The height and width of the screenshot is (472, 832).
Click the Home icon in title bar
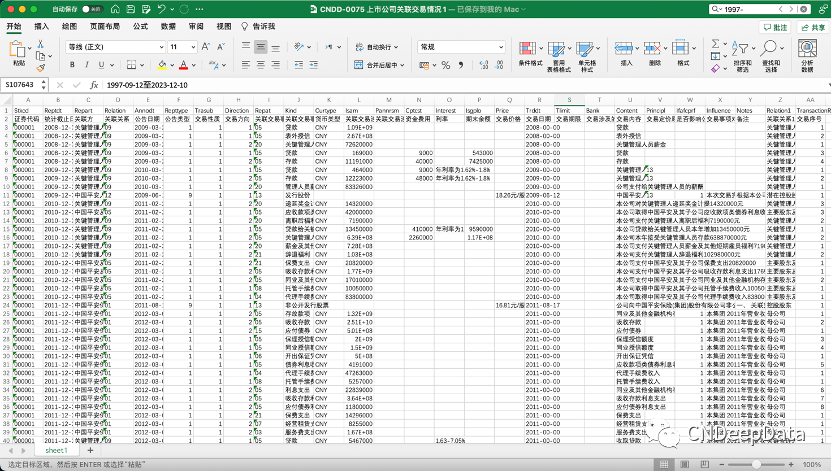pyautogui.click(x=115, y=9)
